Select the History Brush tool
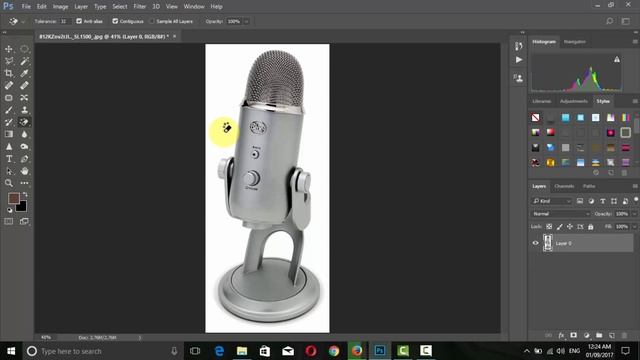Image resolution: width=640 pixels, height=360 pixels. [9, 122]
